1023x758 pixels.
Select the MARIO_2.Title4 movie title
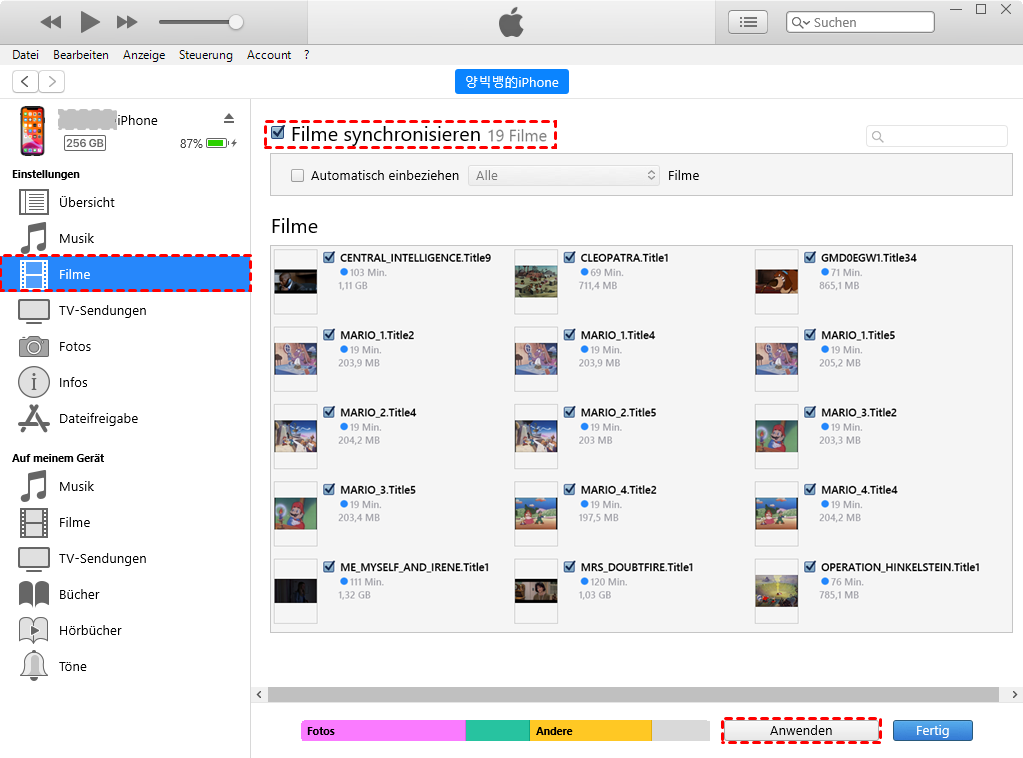pyautogui.click(x=378, y=412)
